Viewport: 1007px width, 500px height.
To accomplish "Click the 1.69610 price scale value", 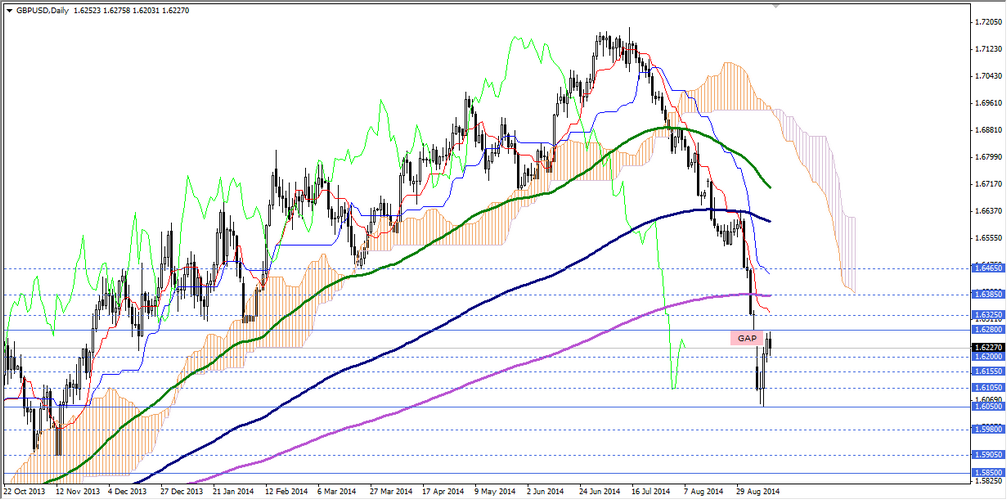I will point(989,103).
